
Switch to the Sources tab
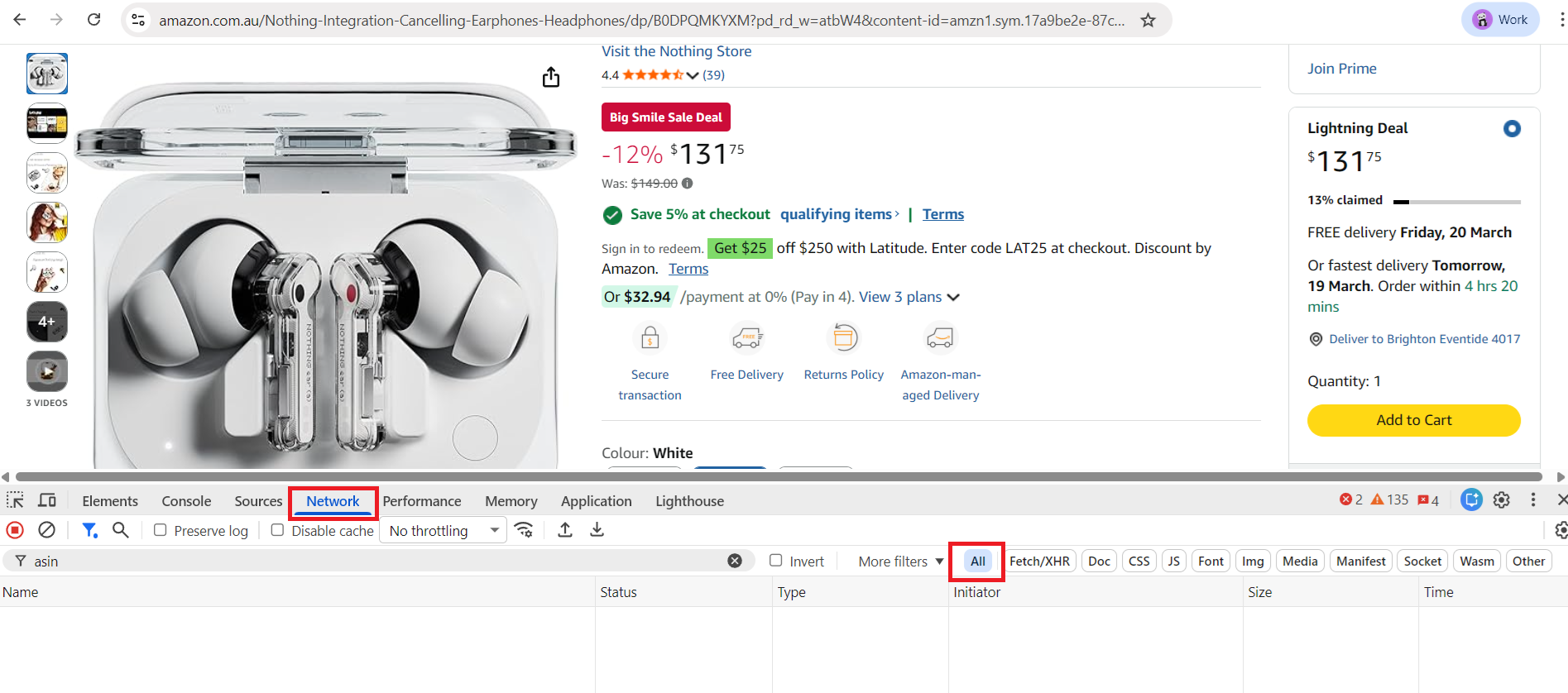258,501
